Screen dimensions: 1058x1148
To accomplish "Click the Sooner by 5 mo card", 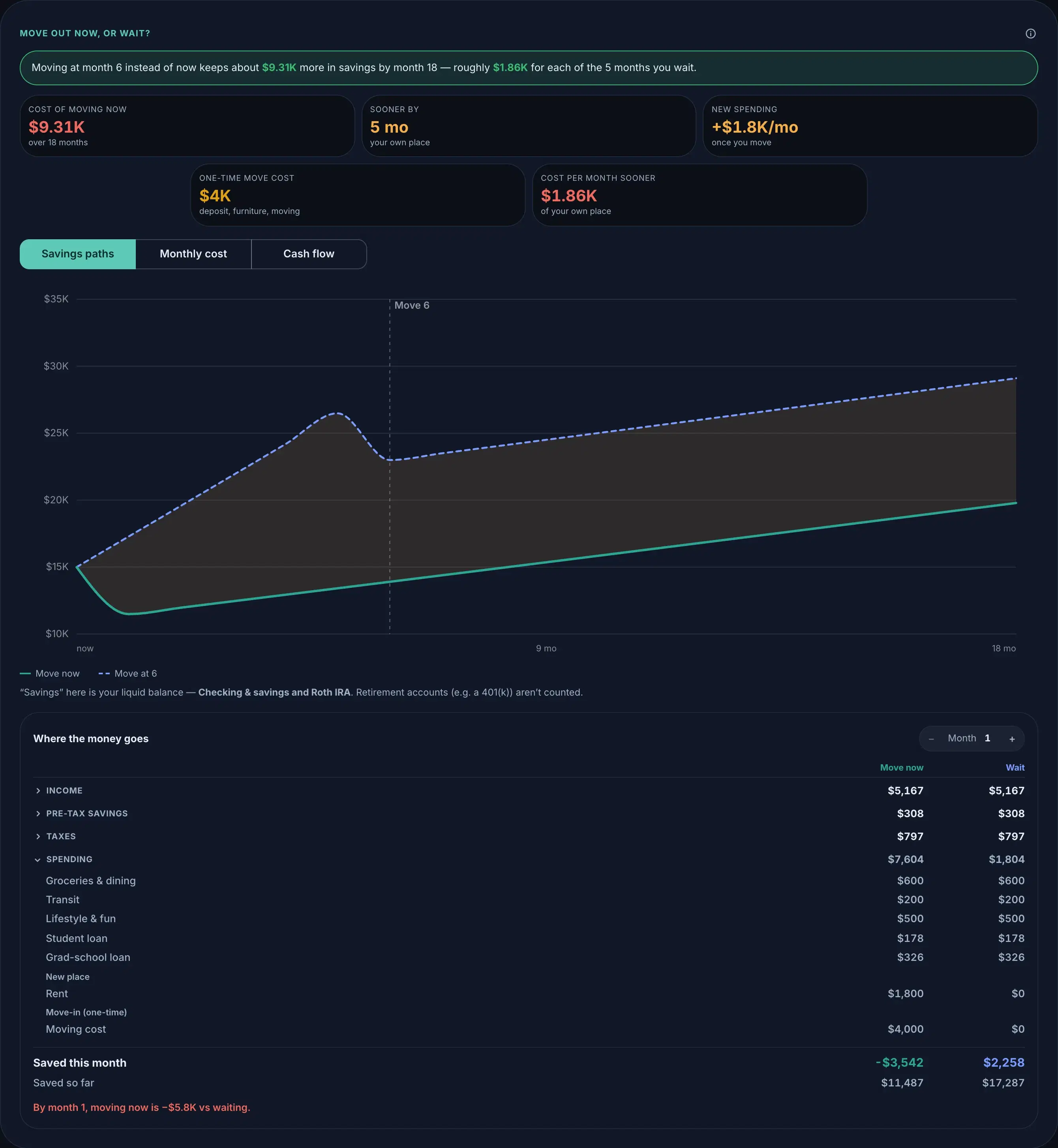I will pos(529,126).
